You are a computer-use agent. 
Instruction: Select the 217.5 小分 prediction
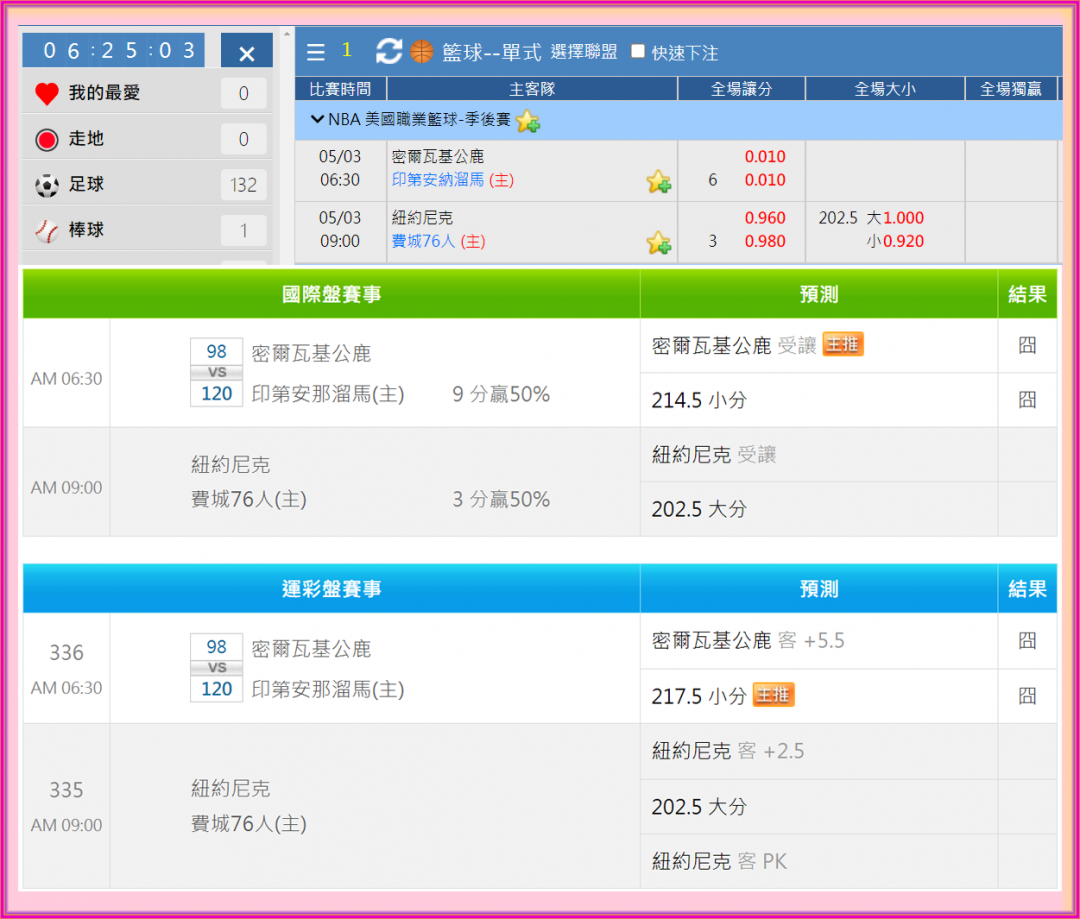point(699,696)
